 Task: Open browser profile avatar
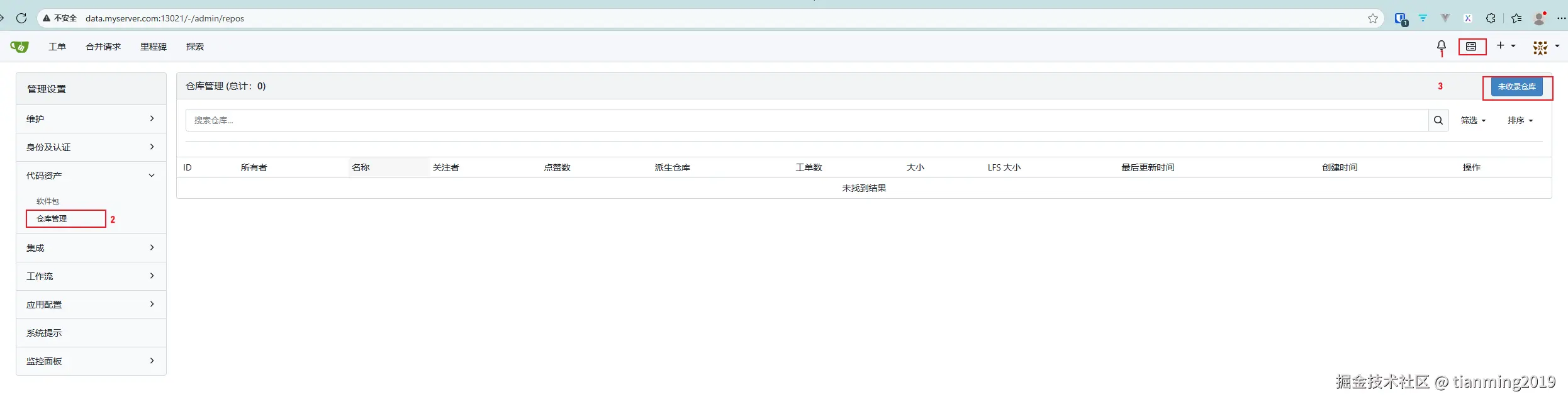pyautogui.click(x=1539, y=18)
